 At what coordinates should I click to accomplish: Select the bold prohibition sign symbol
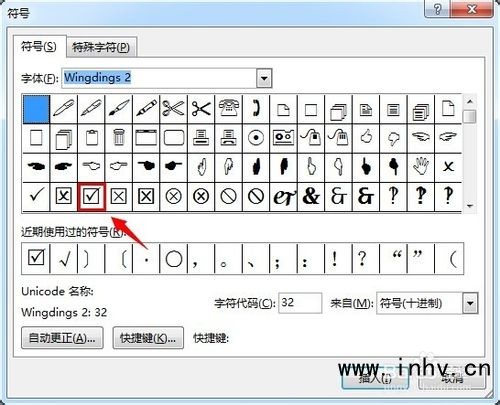[256, 196]
